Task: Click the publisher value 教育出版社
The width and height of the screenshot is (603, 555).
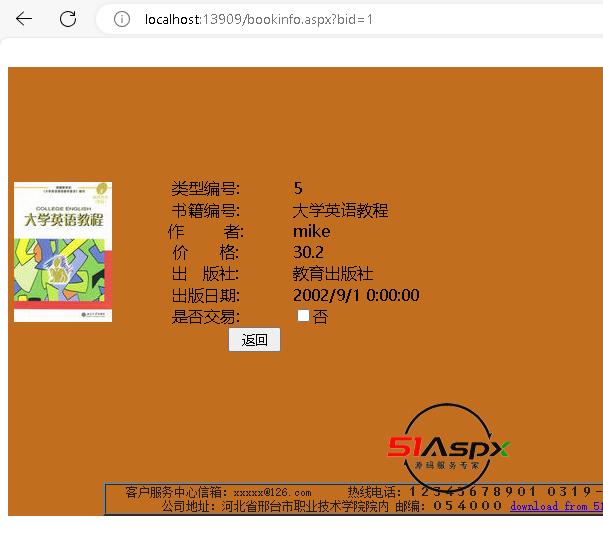Action: [x=333, y=274]
